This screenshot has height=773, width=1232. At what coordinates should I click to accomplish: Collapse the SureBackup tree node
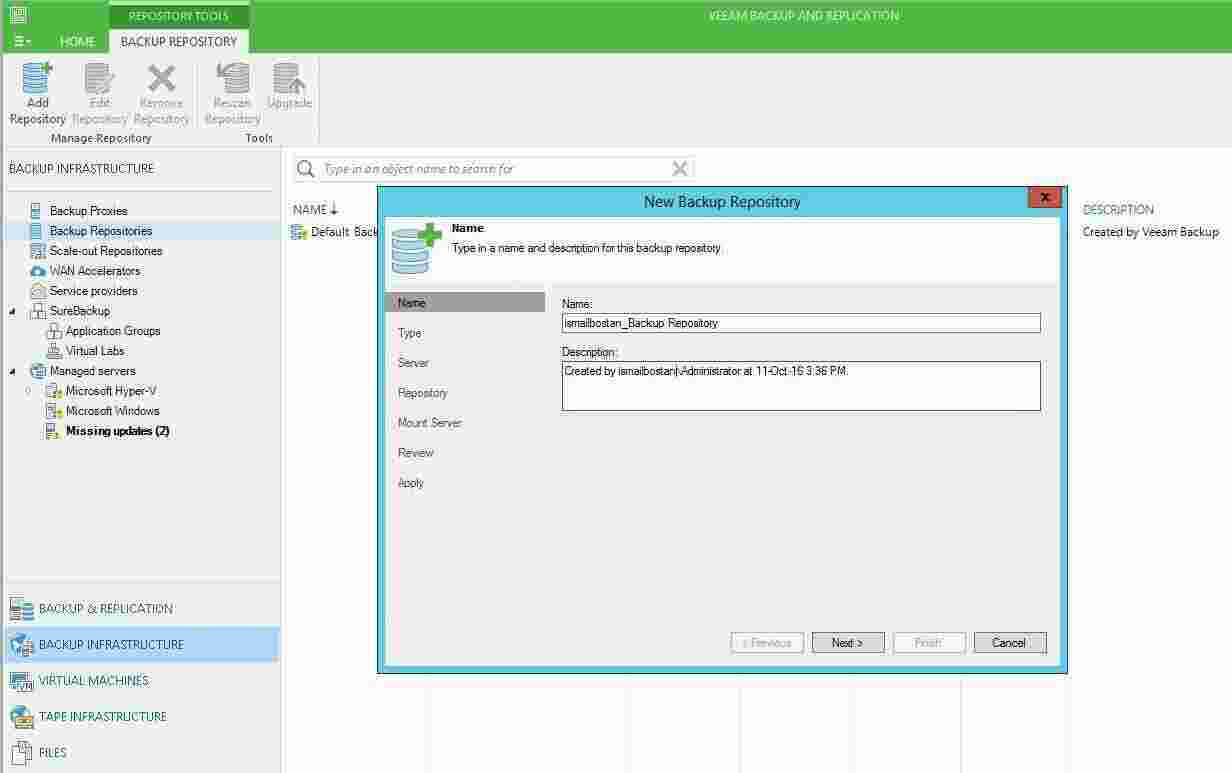(13, 311)
